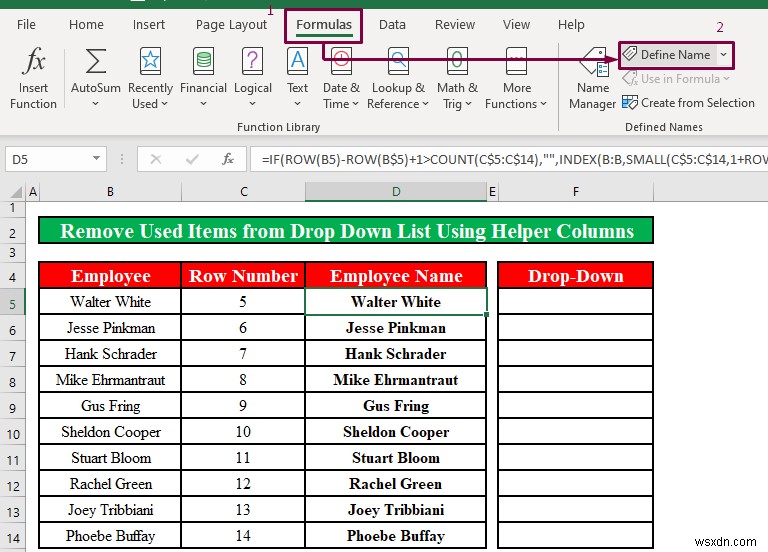
Task: Select column B header
Action: pos(110,192)
